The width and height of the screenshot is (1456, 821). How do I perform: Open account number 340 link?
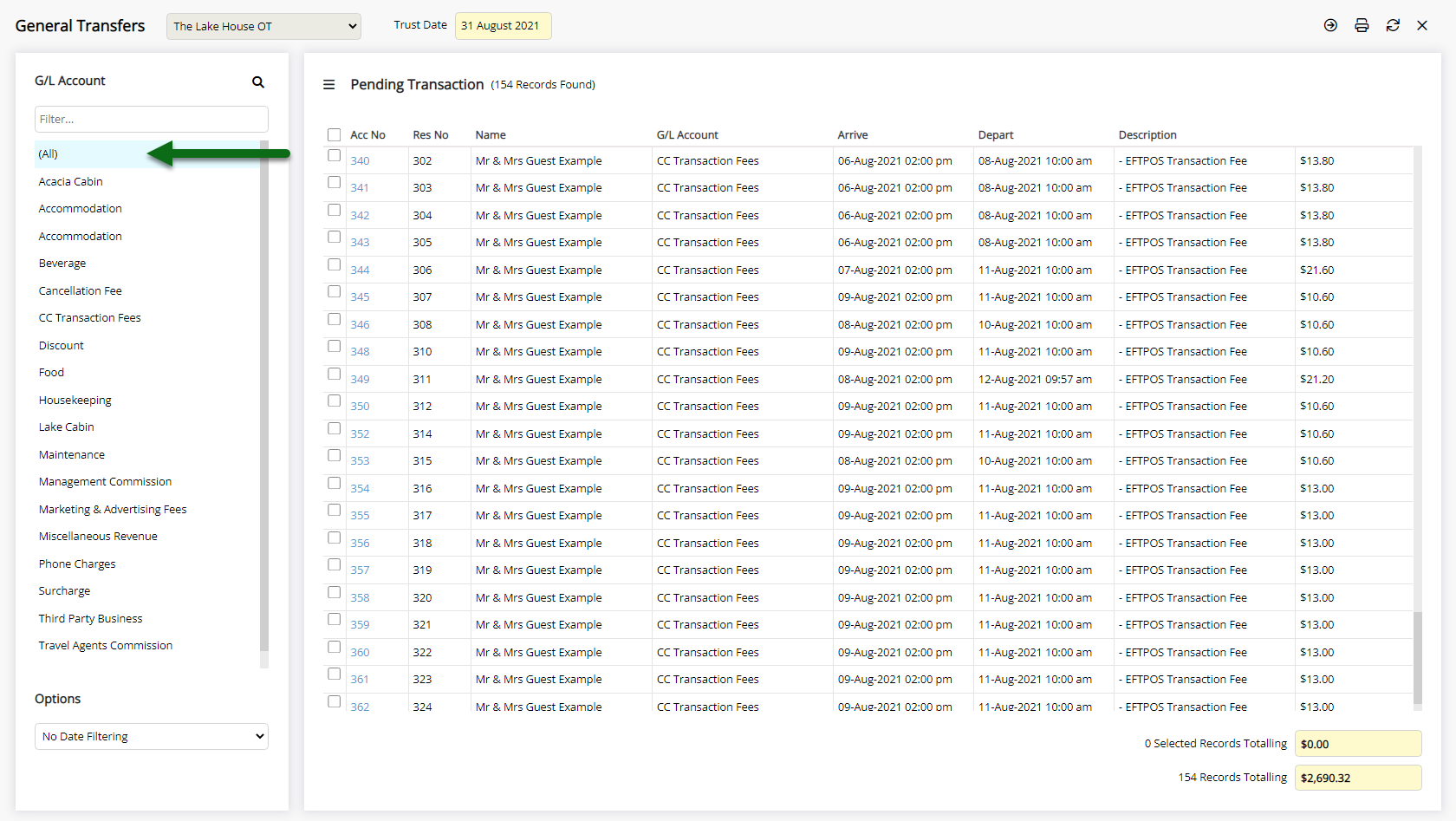360,161
